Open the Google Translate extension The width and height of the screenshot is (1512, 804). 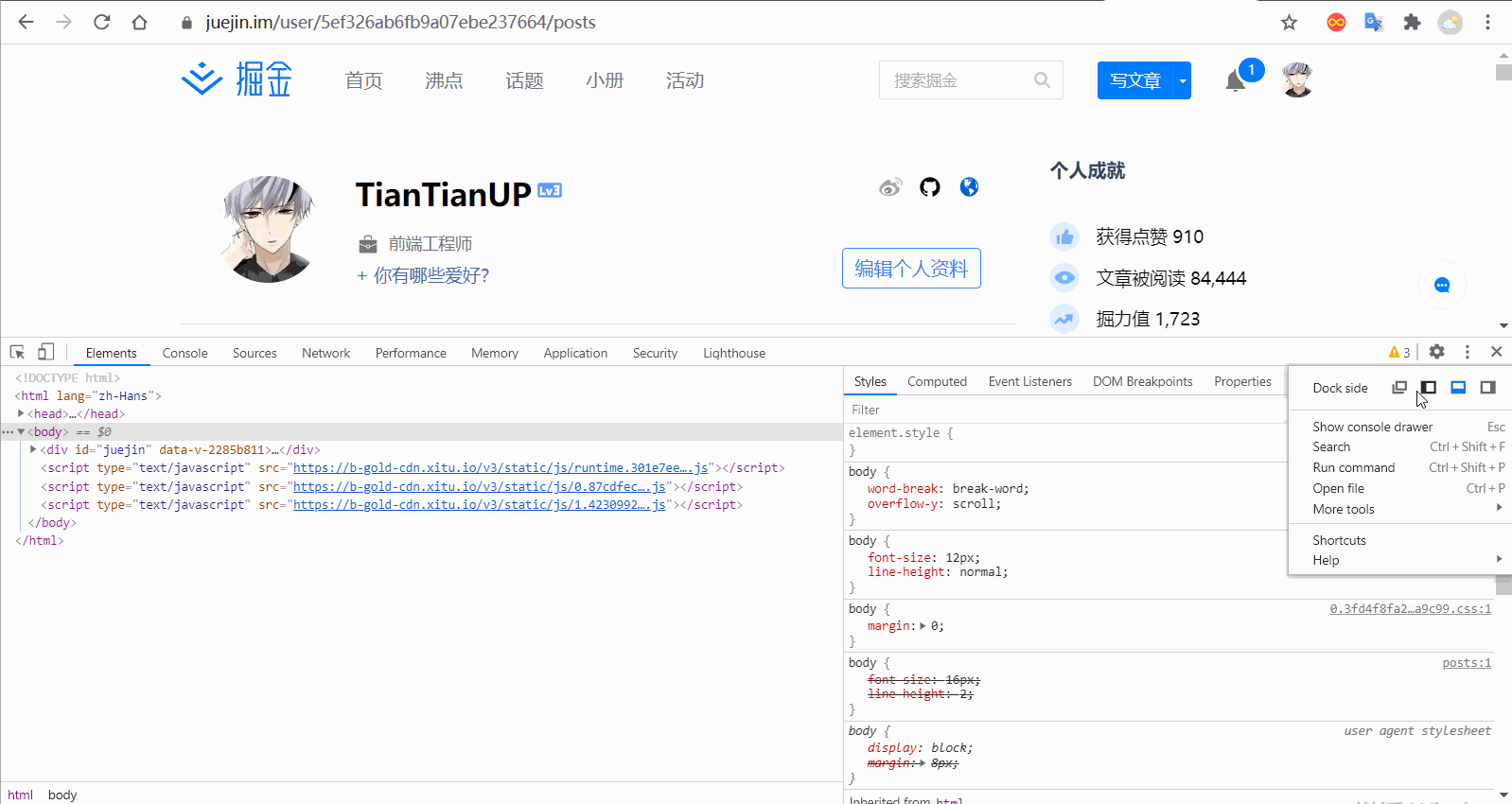(1374, 22)
